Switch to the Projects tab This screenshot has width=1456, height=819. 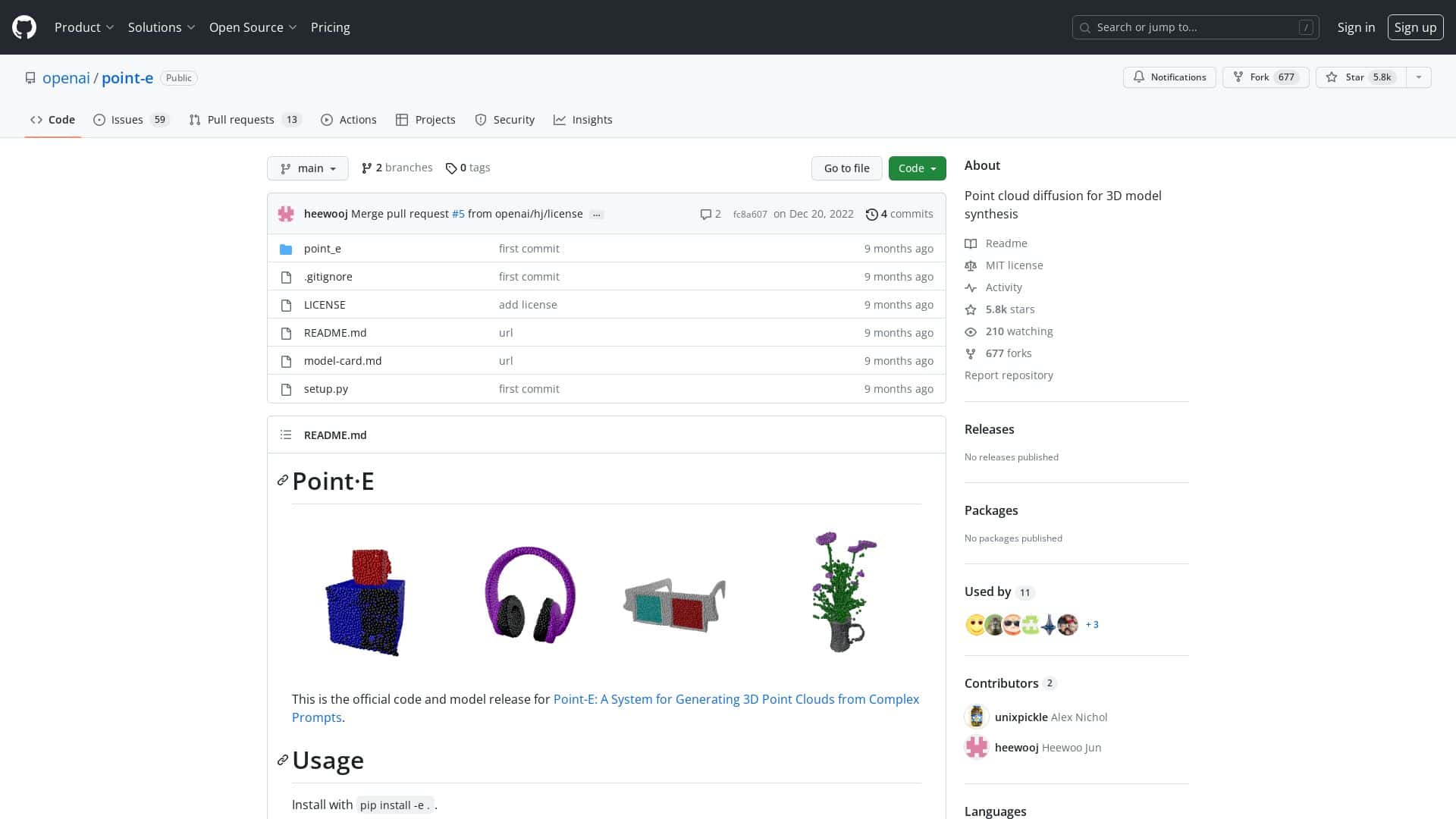tap(425, 120)
